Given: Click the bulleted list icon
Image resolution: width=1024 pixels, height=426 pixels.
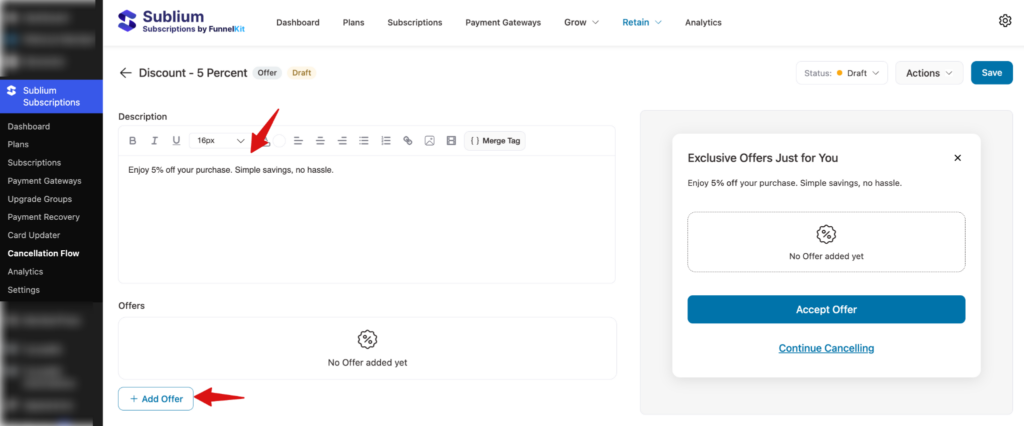Looking at the screenshot, I should pyautogui.click(x=364, y=141).
